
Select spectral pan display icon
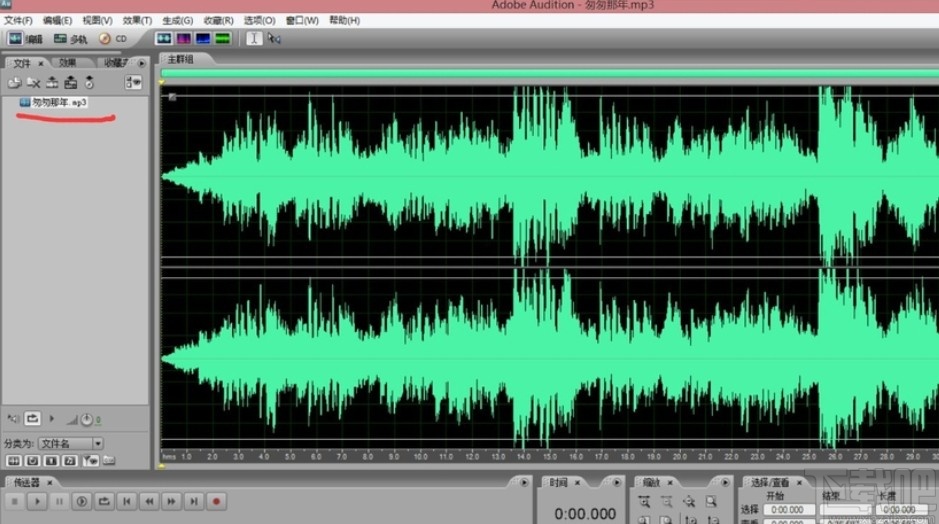click(203, 38)
